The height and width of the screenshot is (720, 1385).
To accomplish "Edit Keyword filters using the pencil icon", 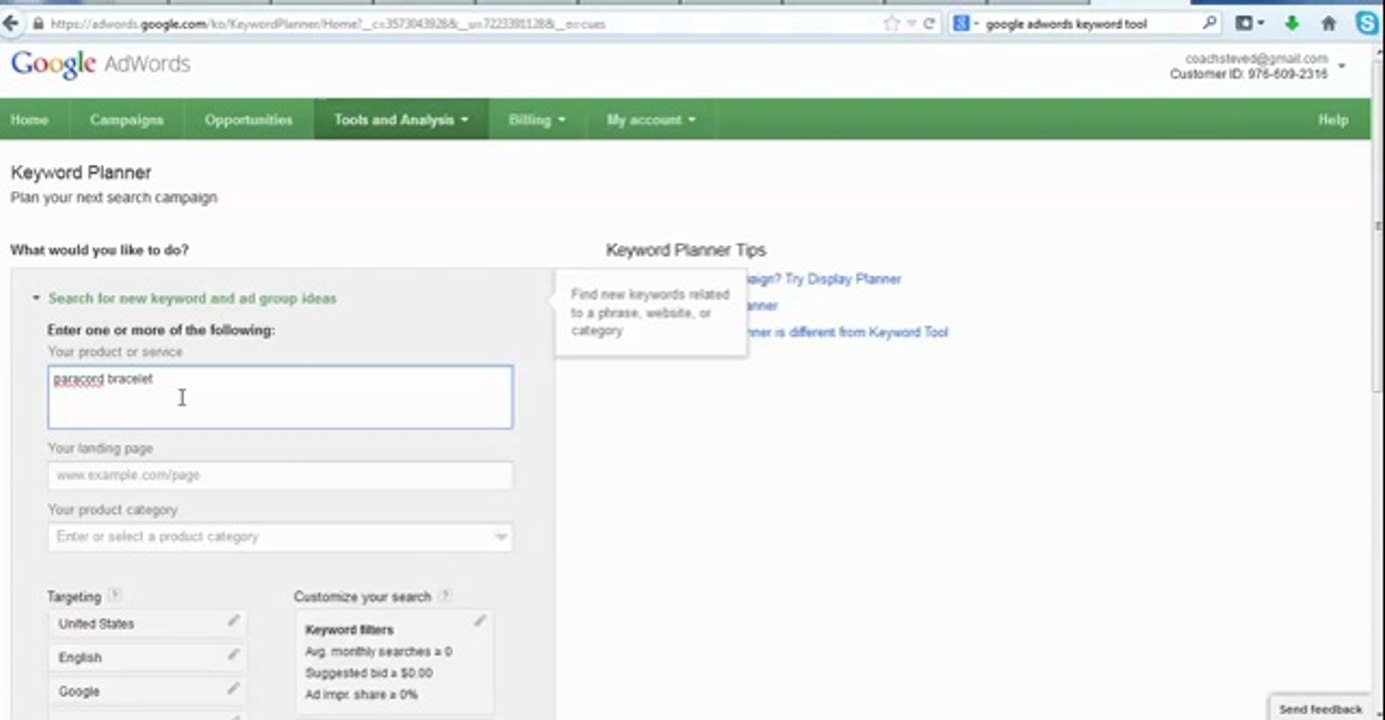I will [480, 621].
